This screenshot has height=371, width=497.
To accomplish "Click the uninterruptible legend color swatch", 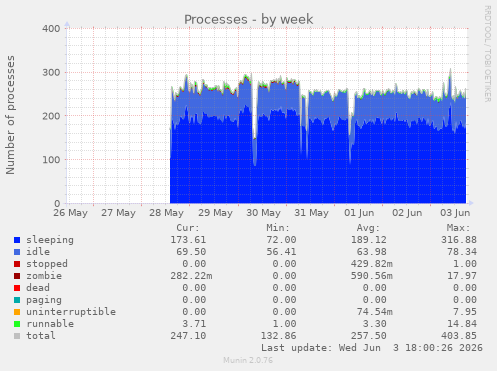I will (17, 312).
